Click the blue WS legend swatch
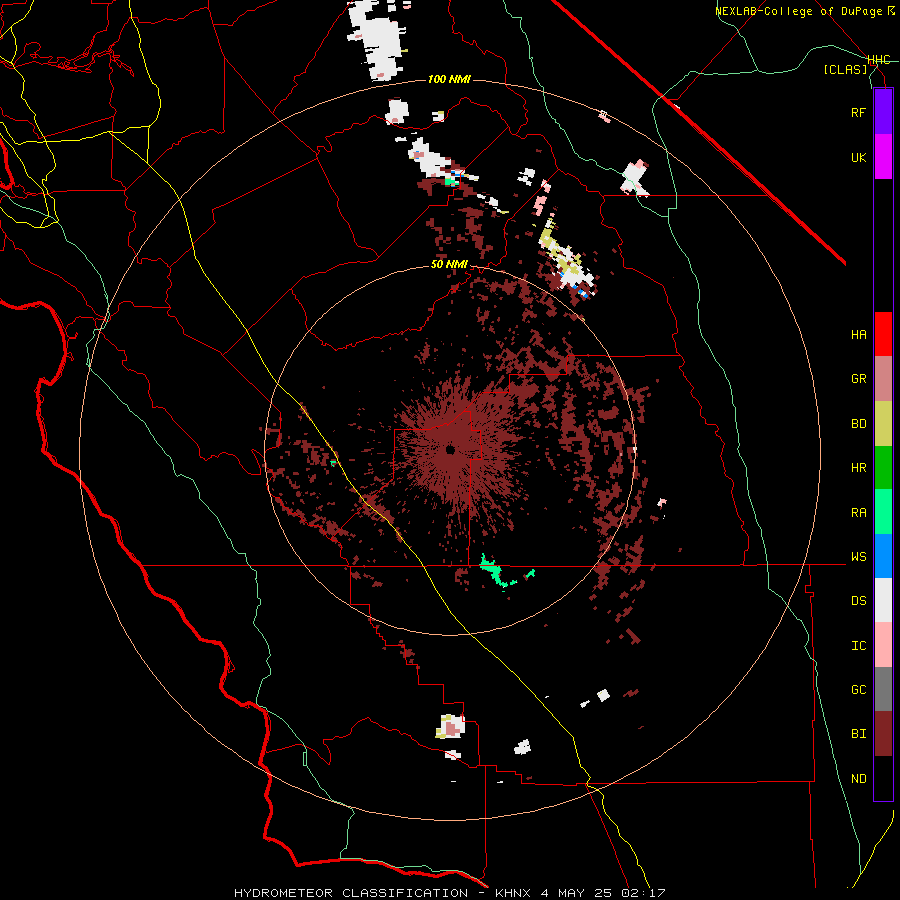This screenshot has width=900, height=900. 883,556
